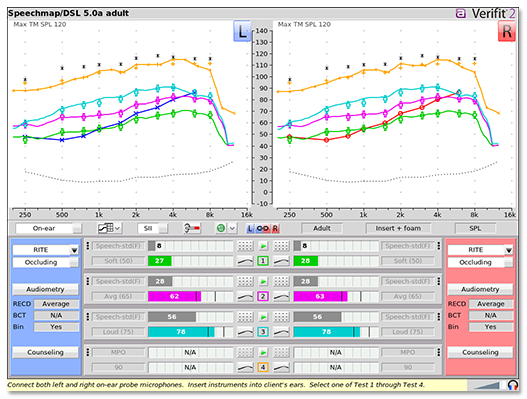Click left dotted-grid icon in Test 3 row
Image resolution: width=527 pixels, height=399 pixels.
pos(245,317)
